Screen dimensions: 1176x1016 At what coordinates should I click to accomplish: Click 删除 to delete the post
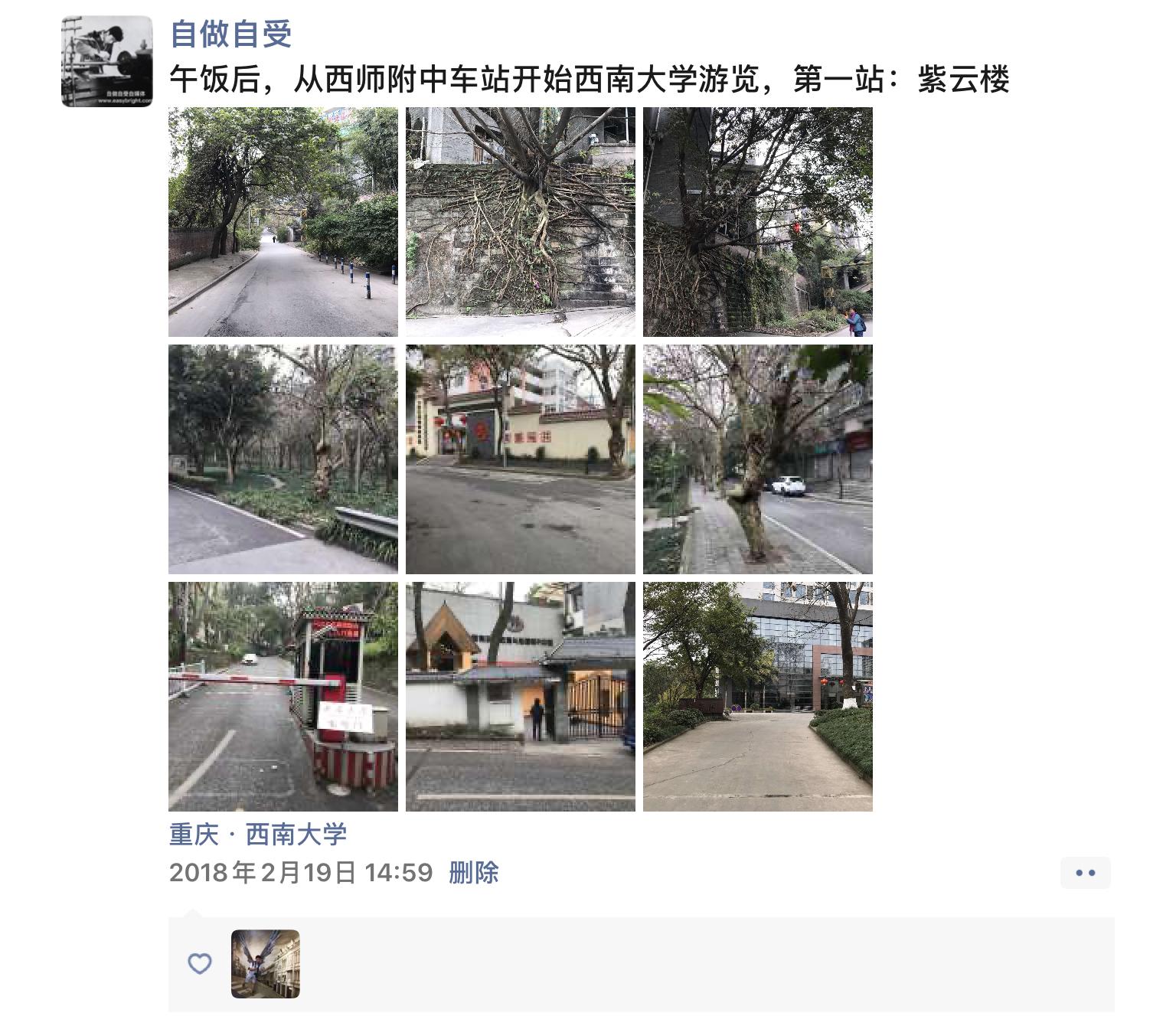pyautogui.click(x=474, y=873)
